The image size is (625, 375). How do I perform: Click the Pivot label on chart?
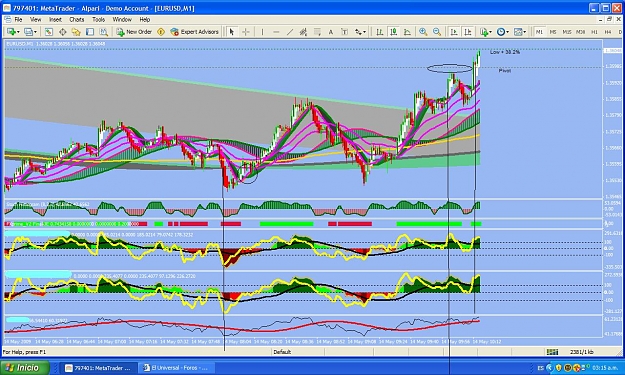505,71
